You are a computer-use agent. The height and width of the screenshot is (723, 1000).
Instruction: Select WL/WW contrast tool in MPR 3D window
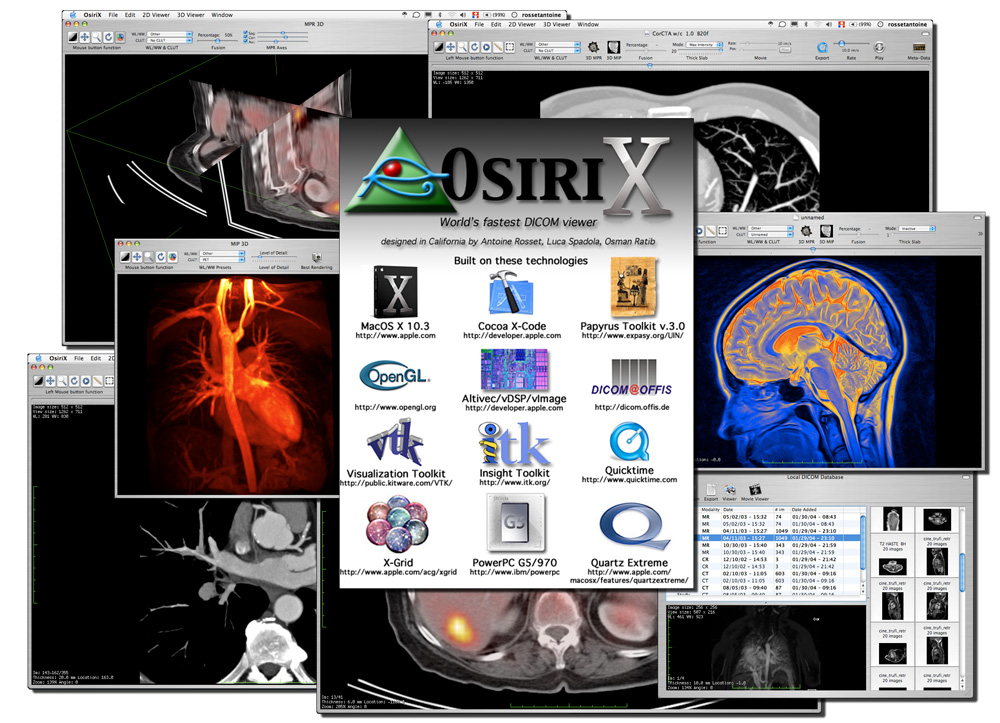pyautogui.click(x=73, y=37)
